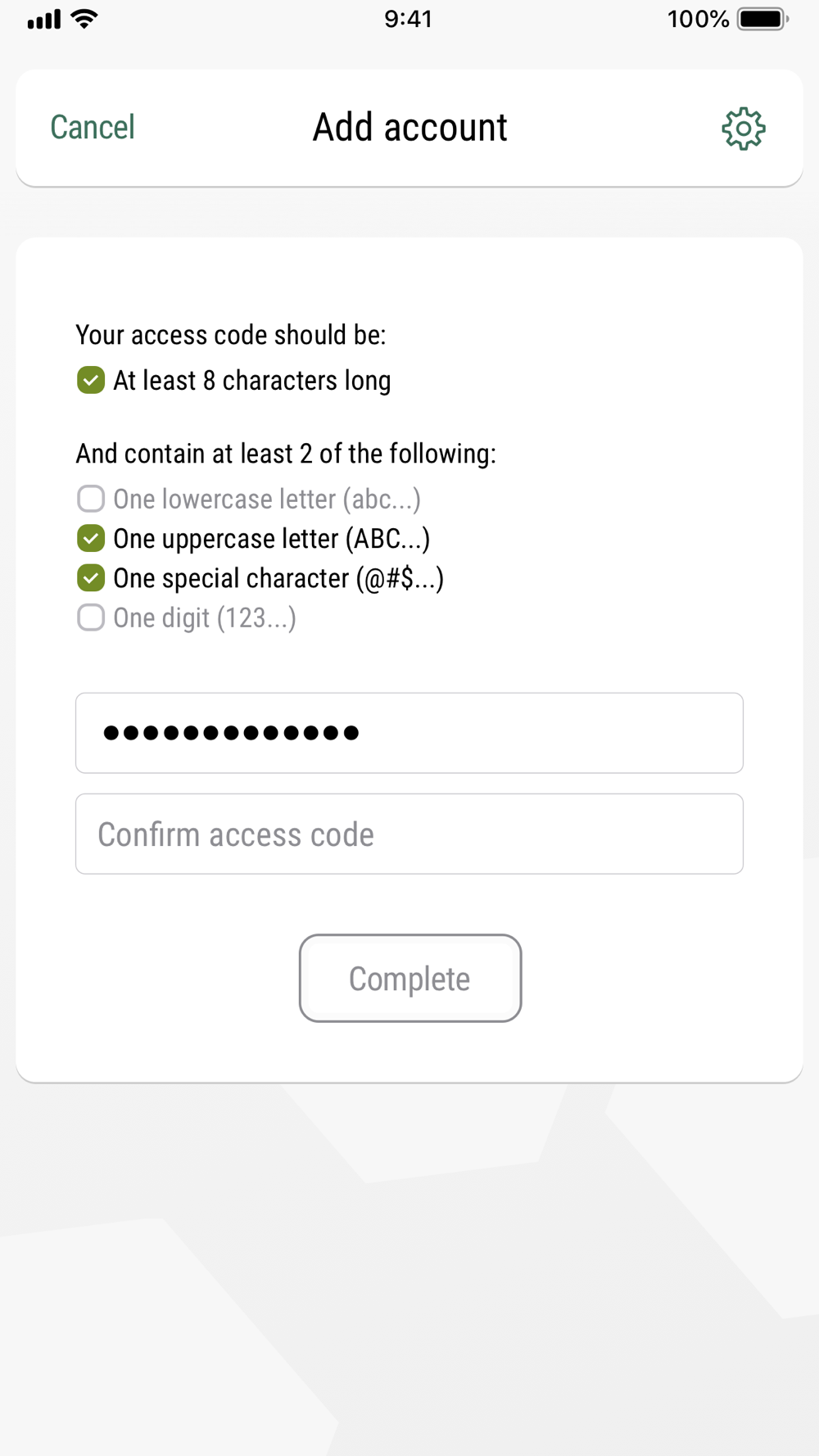Viewport: 819px width, 1456px height.
Task: Check the One digit checkbox
Action: pyautogui.click(x=91, y=617)
